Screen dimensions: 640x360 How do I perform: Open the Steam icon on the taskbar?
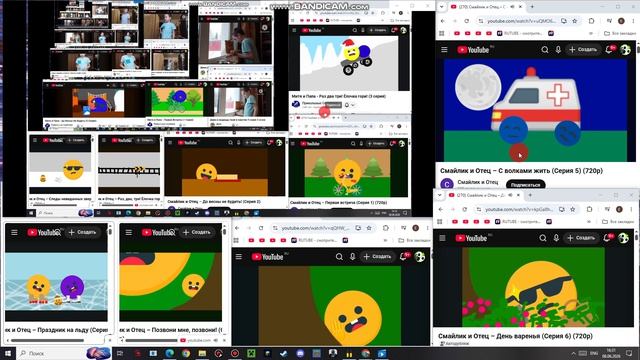coord(283,353)
